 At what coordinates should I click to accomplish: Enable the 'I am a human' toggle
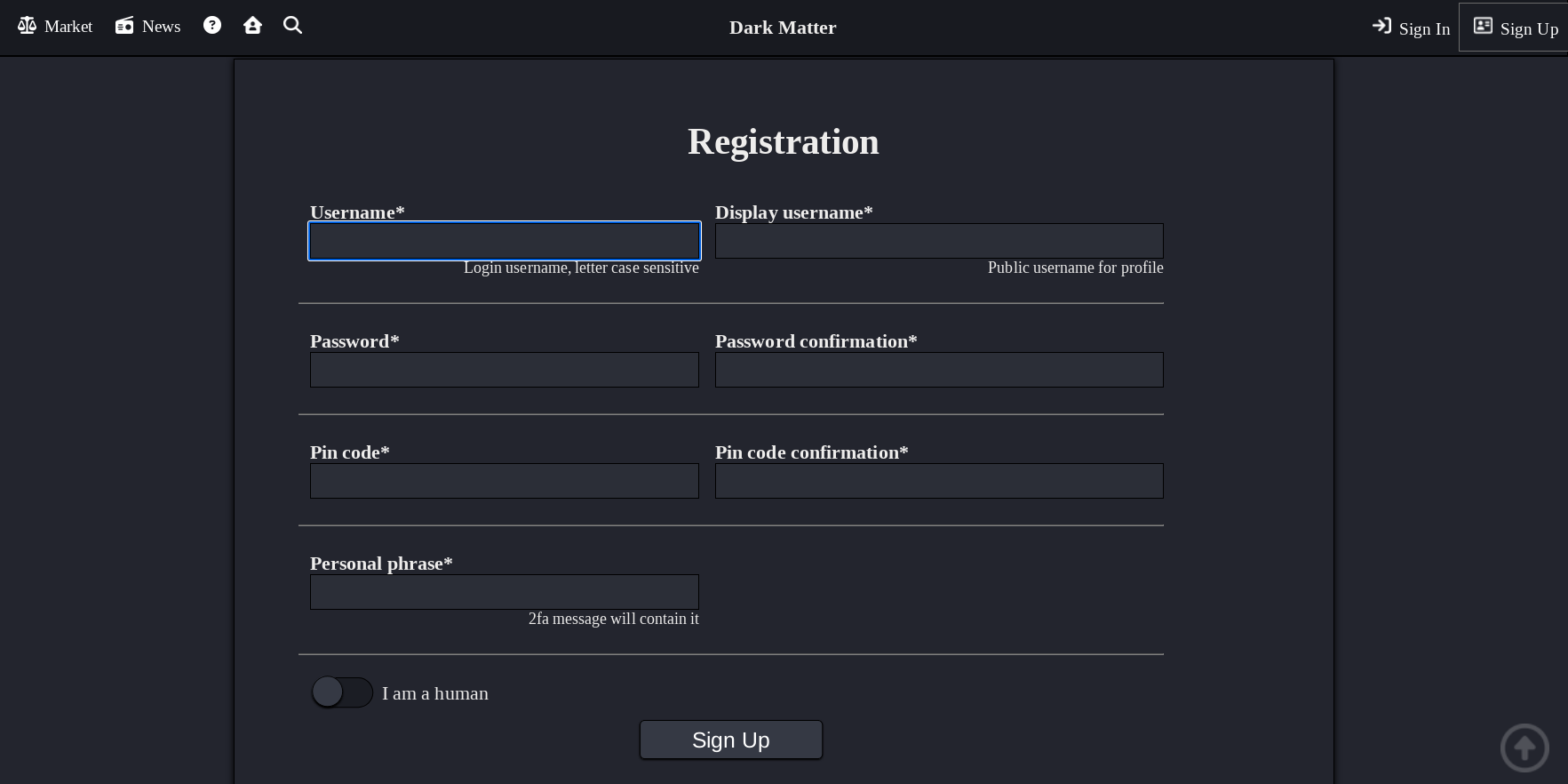[x=342, y=692]
